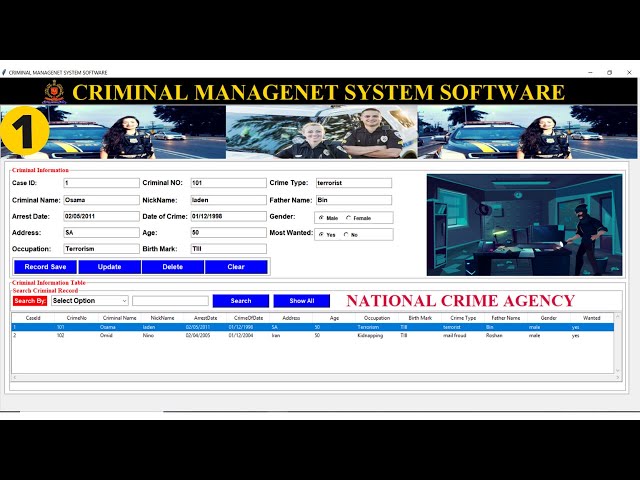Click the Crime Type column header
Image resolution: width=640 pixels, height=480 pixels.
pos(463,318)
